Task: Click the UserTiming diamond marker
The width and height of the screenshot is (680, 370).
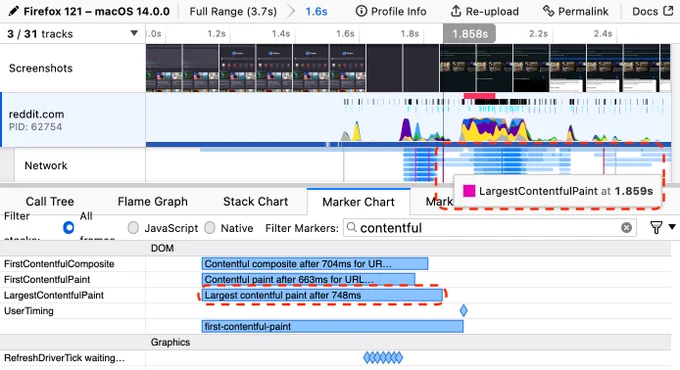Action: pos(464,311)
